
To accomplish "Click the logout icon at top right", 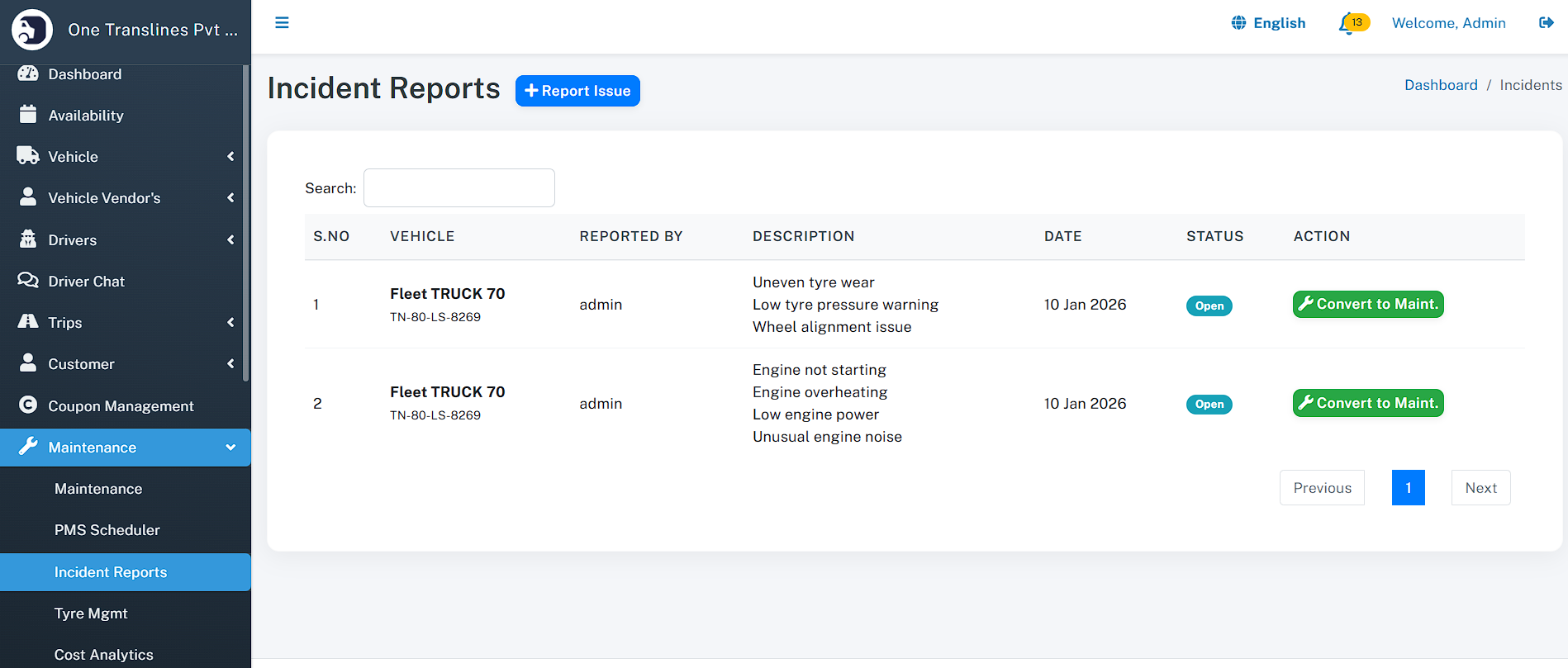I will point(1546,23).
